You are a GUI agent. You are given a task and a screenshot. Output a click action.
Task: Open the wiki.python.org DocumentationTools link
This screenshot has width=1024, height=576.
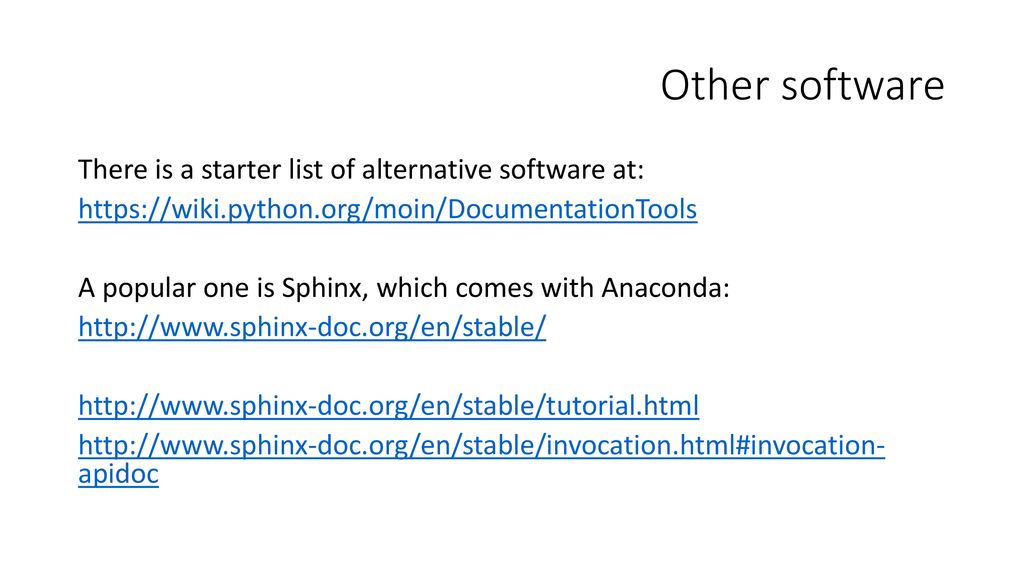(387, 210)
